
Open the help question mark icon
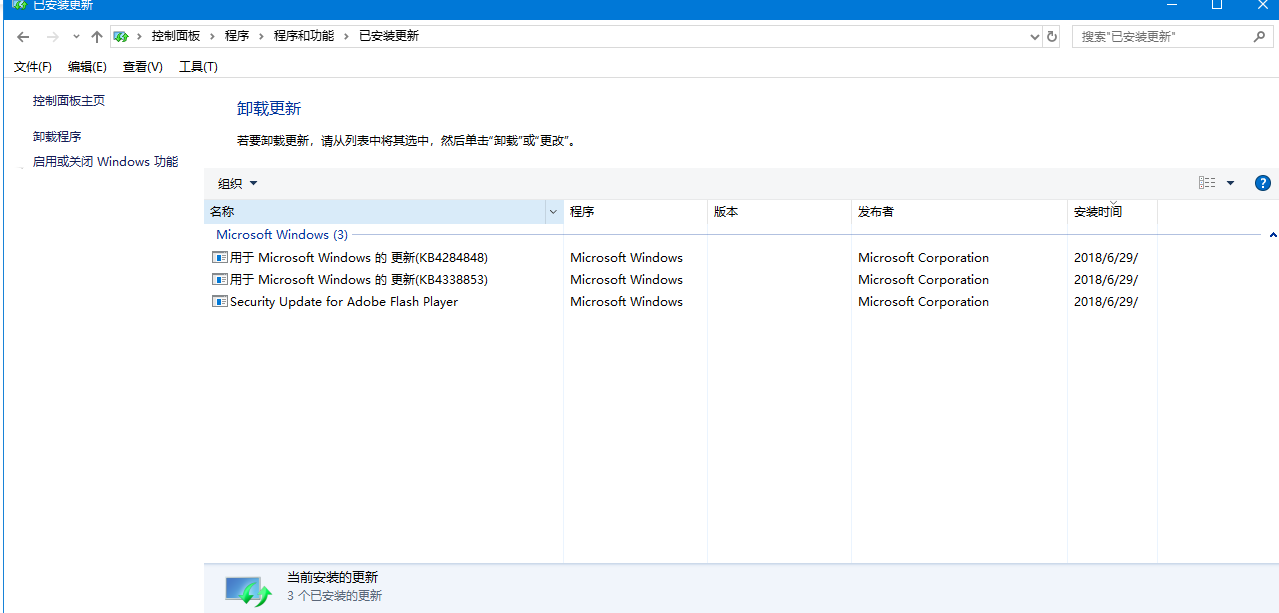(x=1262, y=183)
